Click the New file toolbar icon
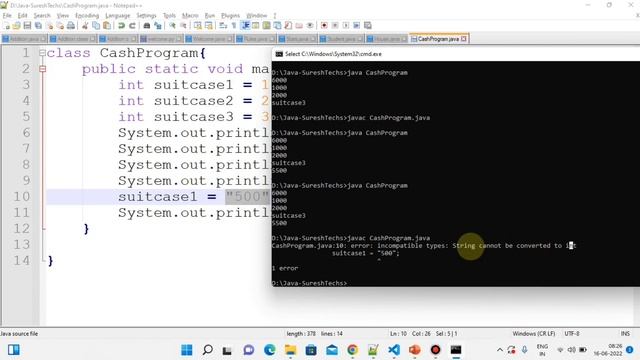 point(7,25)
